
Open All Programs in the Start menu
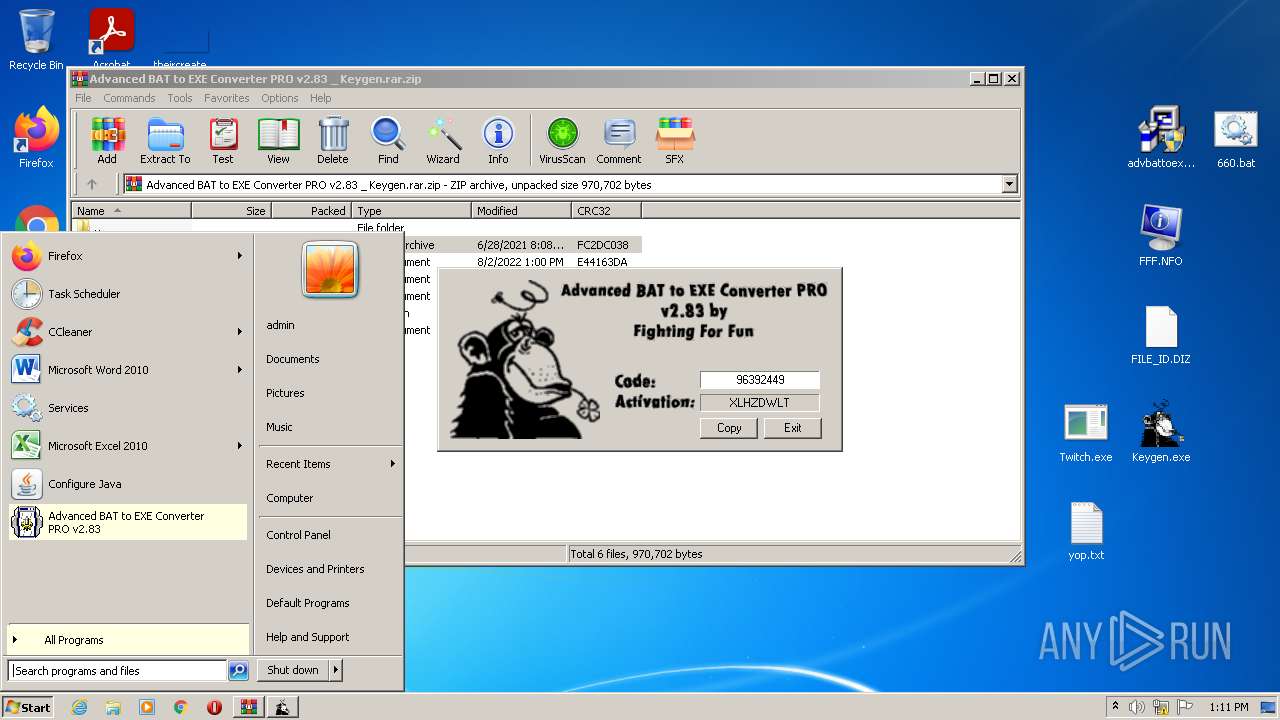[128, 640]
